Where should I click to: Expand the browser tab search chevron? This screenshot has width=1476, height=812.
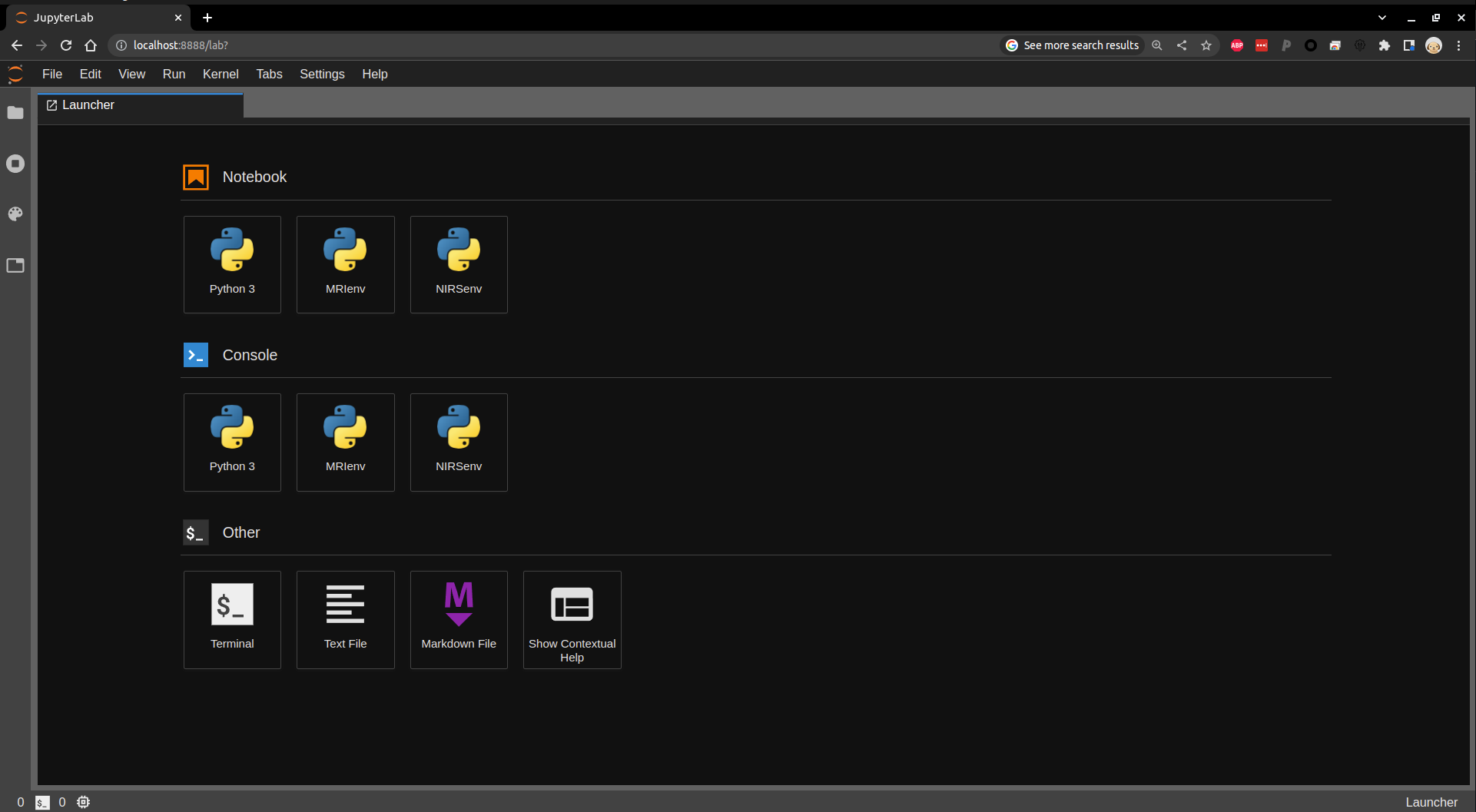point(1382,18)
